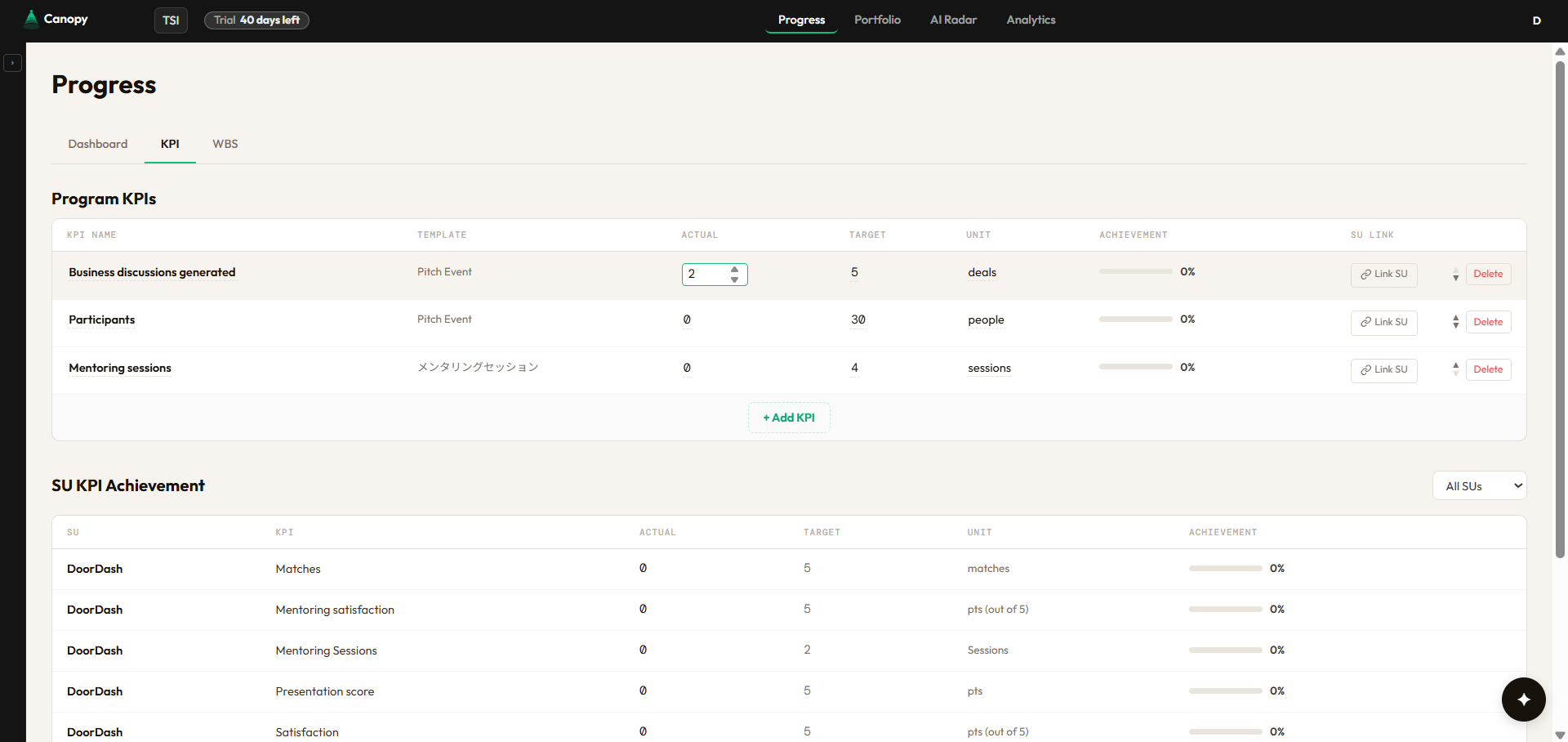The height and width of the screenshot is (742, 1568).
Task: Click the scrollbar down arrow
Action: tap(1560, 735)
